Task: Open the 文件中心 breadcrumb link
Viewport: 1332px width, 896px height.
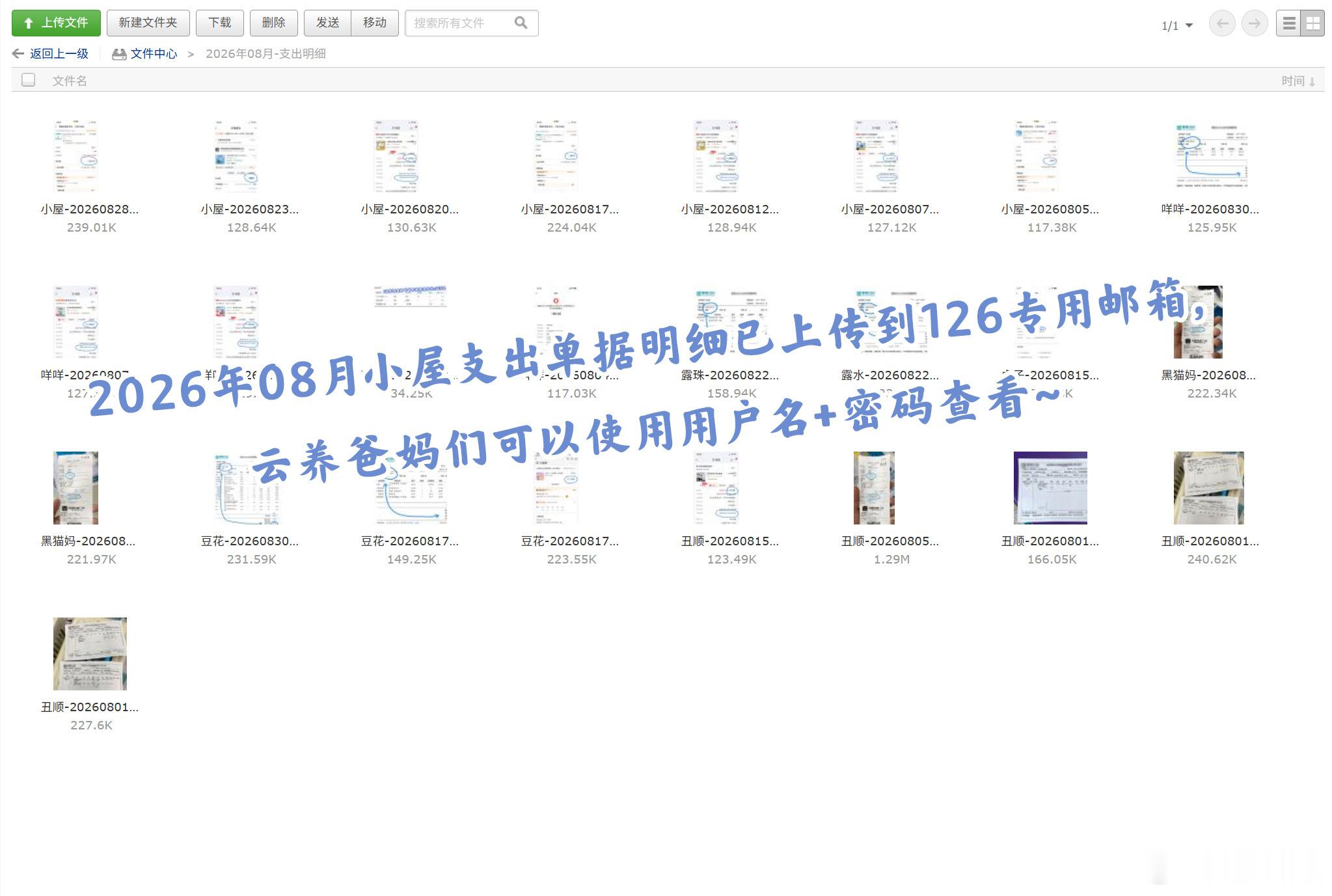Action: [x=154, y=54]
